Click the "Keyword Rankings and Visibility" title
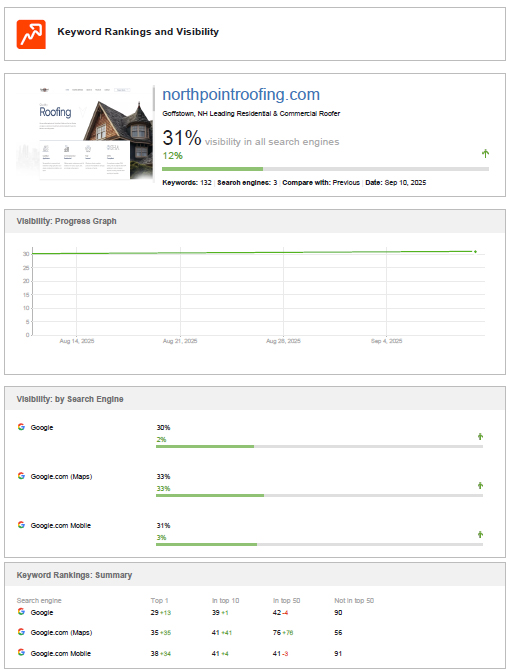Image resolution: width=510 pixels, height=669 pixels. 138,32
